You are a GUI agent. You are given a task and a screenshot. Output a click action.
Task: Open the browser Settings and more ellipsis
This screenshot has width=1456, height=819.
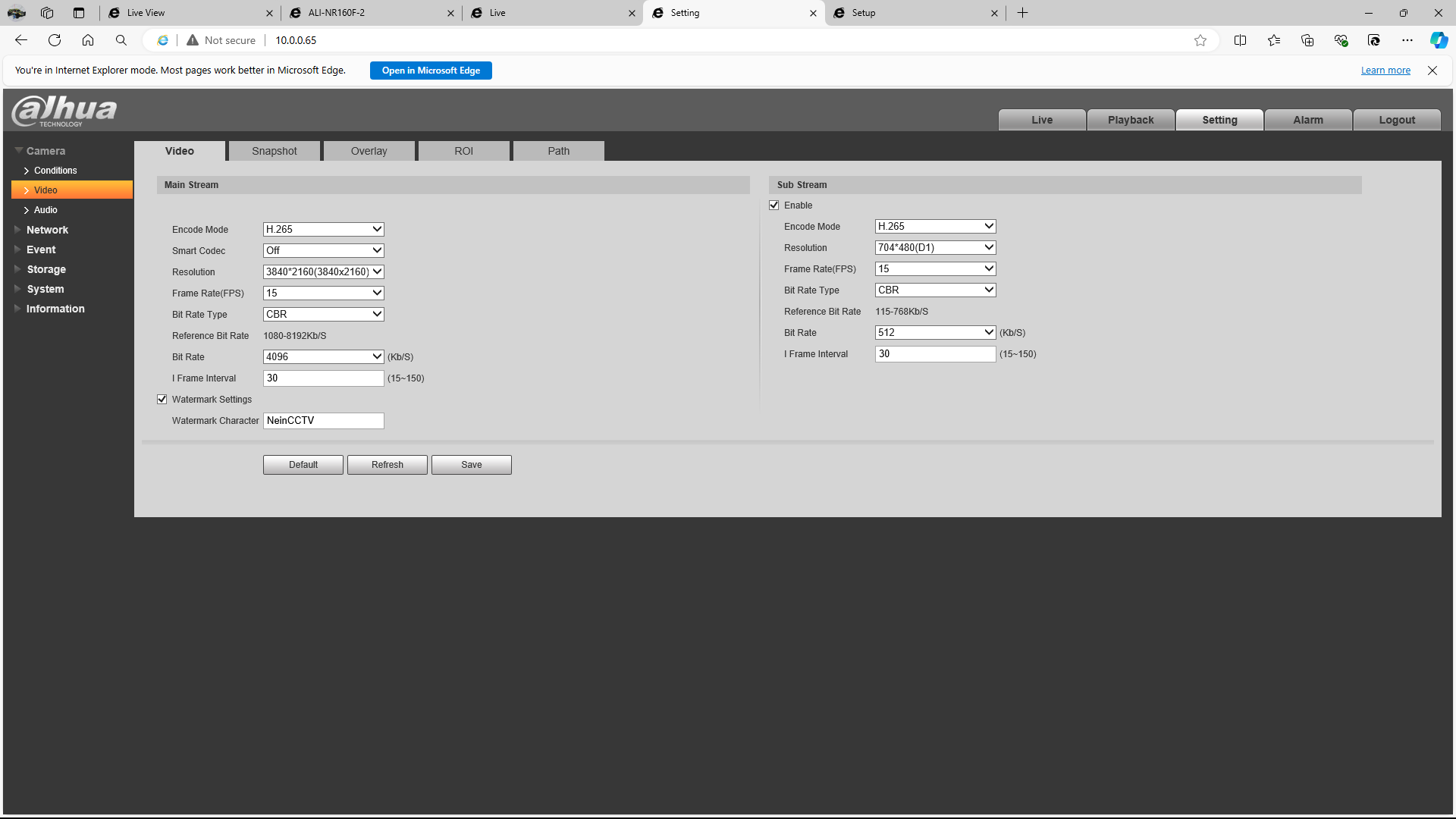pos(1407,40)
